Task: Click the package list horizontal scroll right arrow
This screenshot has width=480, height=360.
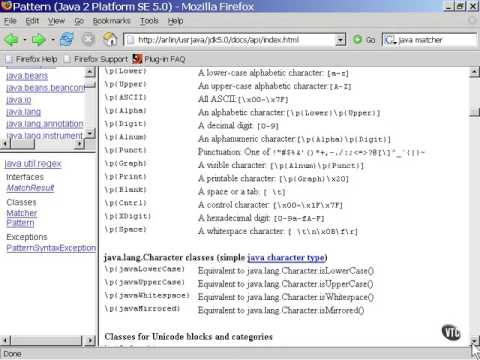Action: click(x=79, y=144)
